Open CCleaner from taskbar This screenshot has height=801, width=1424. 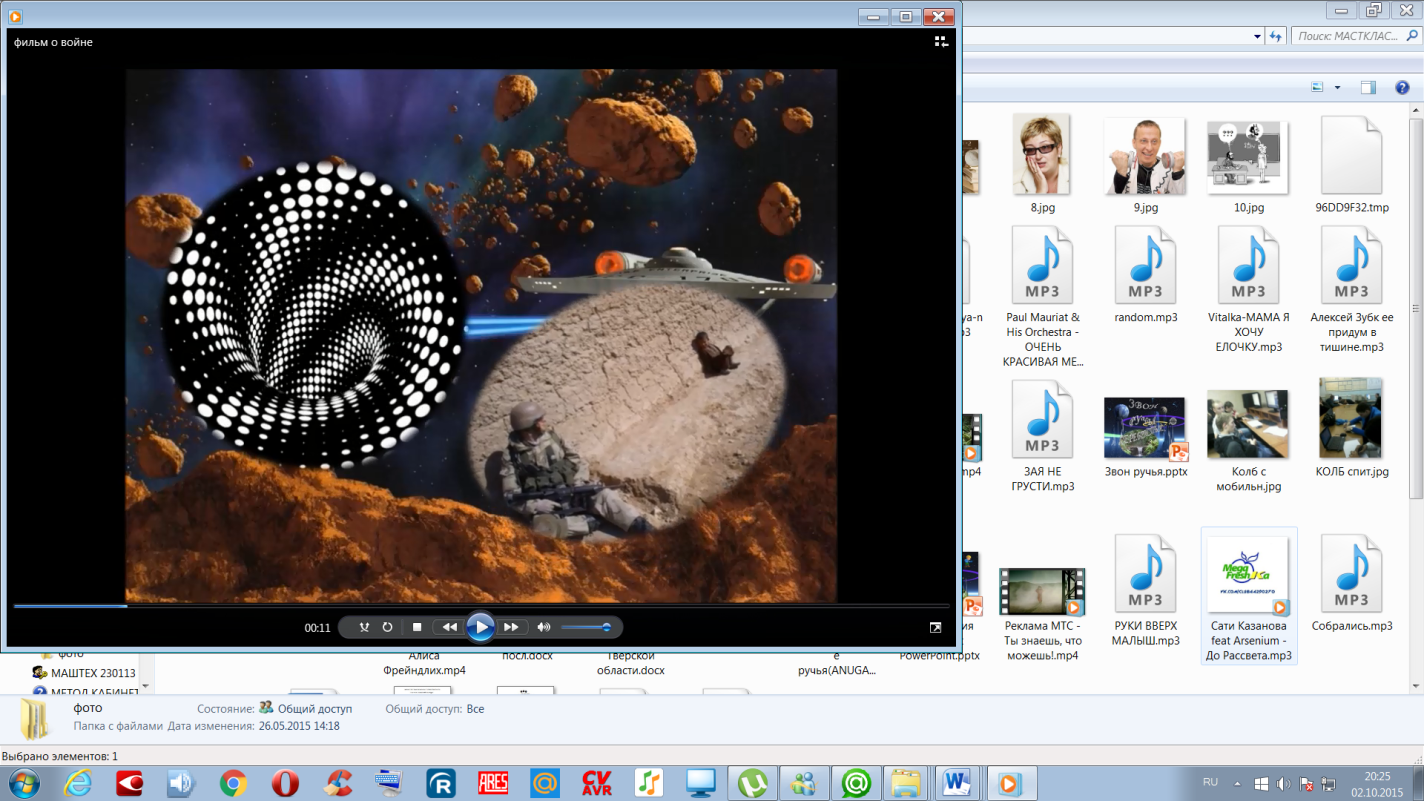[x=337, y=782]
